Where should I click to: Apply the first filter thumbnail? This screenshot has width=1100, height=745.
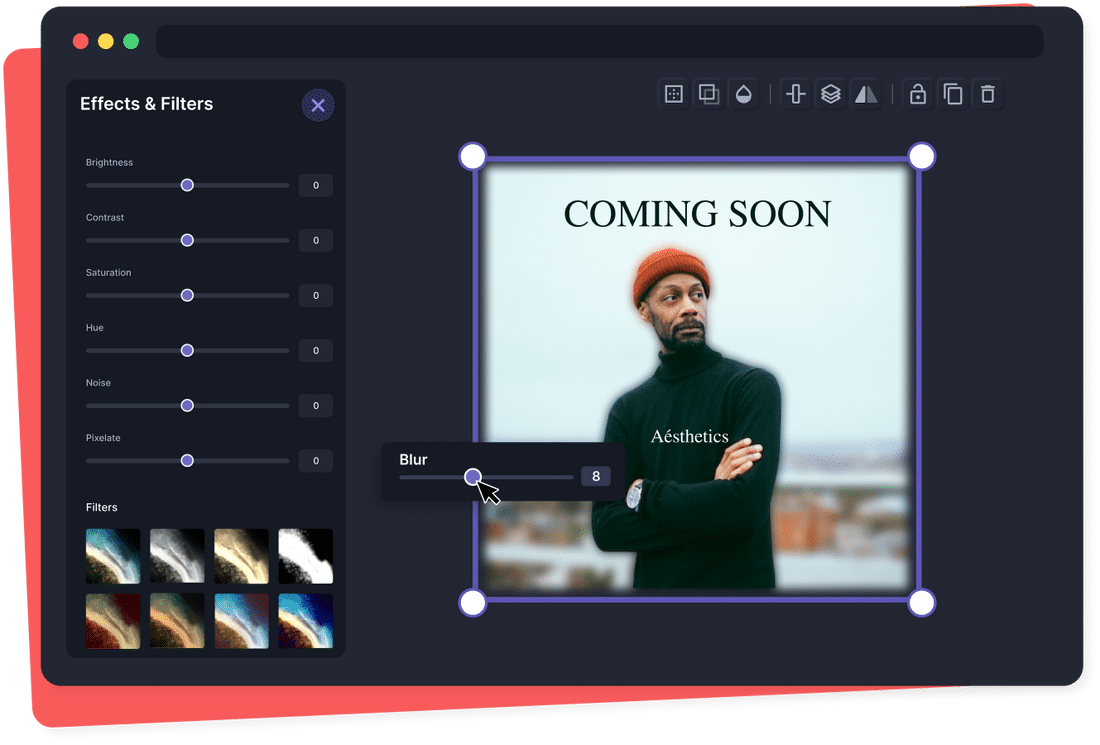tap(113, 556)
